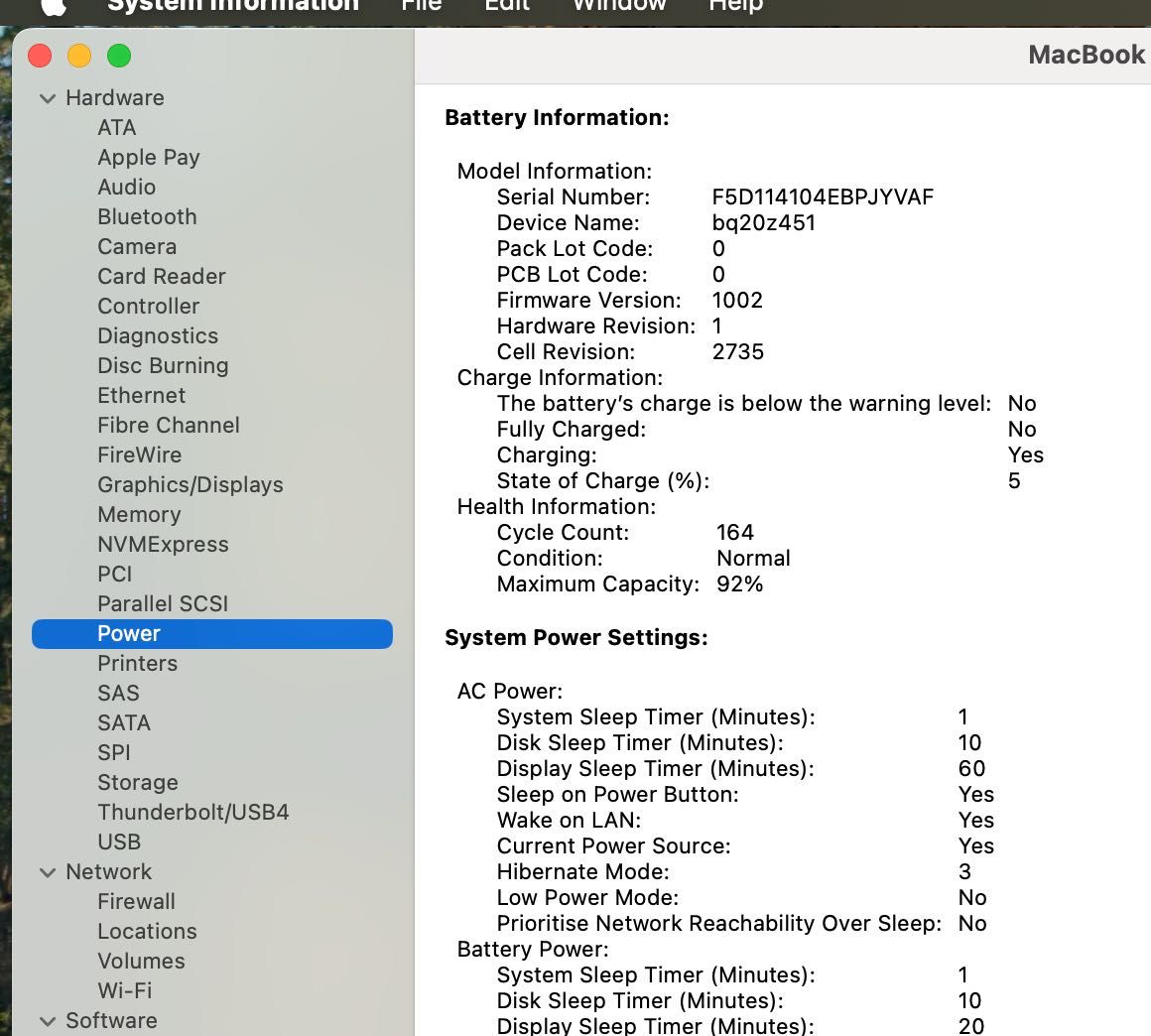
Task: Select Firewall under Network
Action: click(x=137, y=902)
